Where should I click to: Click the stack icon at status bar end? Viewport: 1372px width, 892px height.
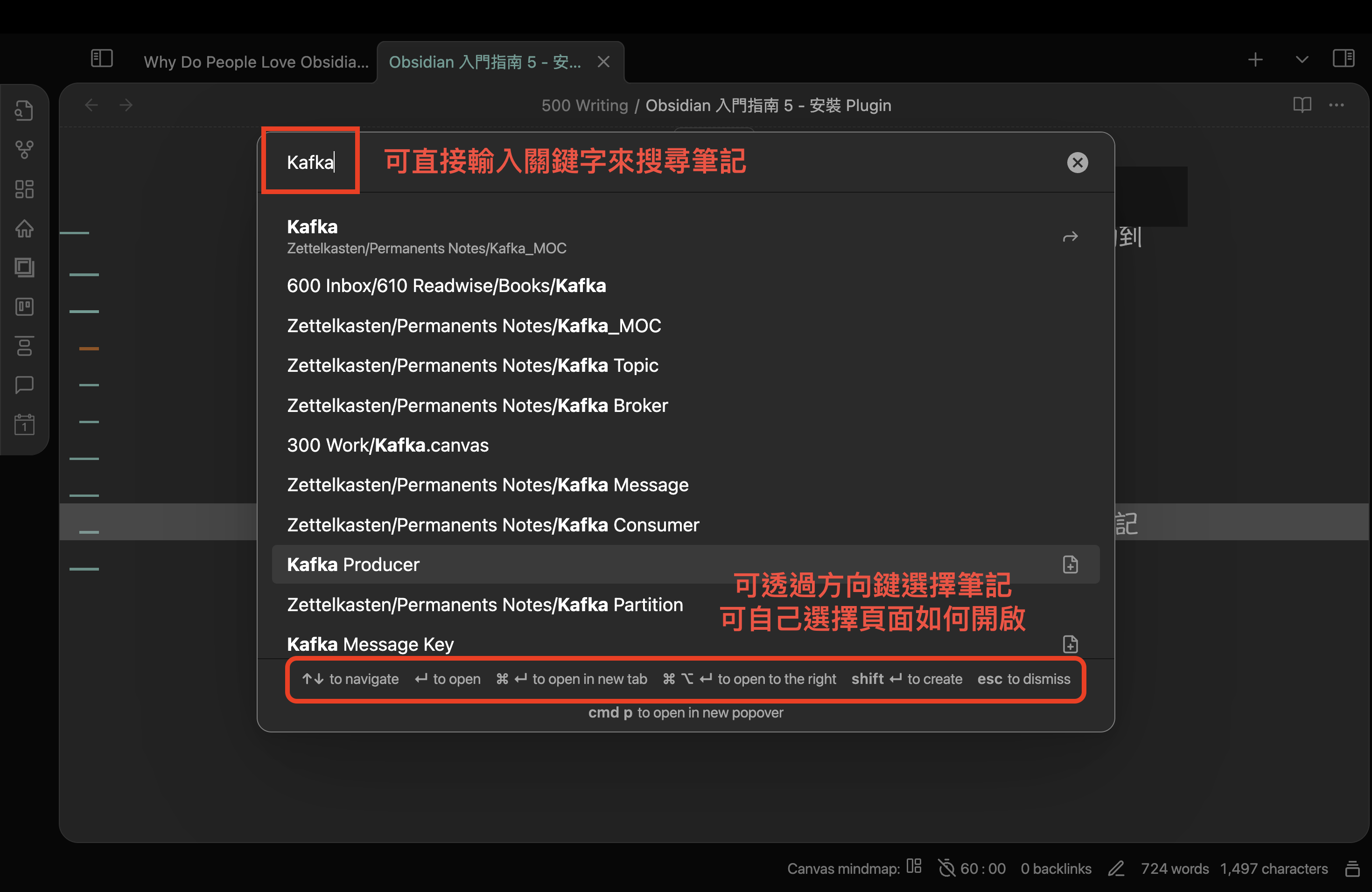[x=1352, y=868]
